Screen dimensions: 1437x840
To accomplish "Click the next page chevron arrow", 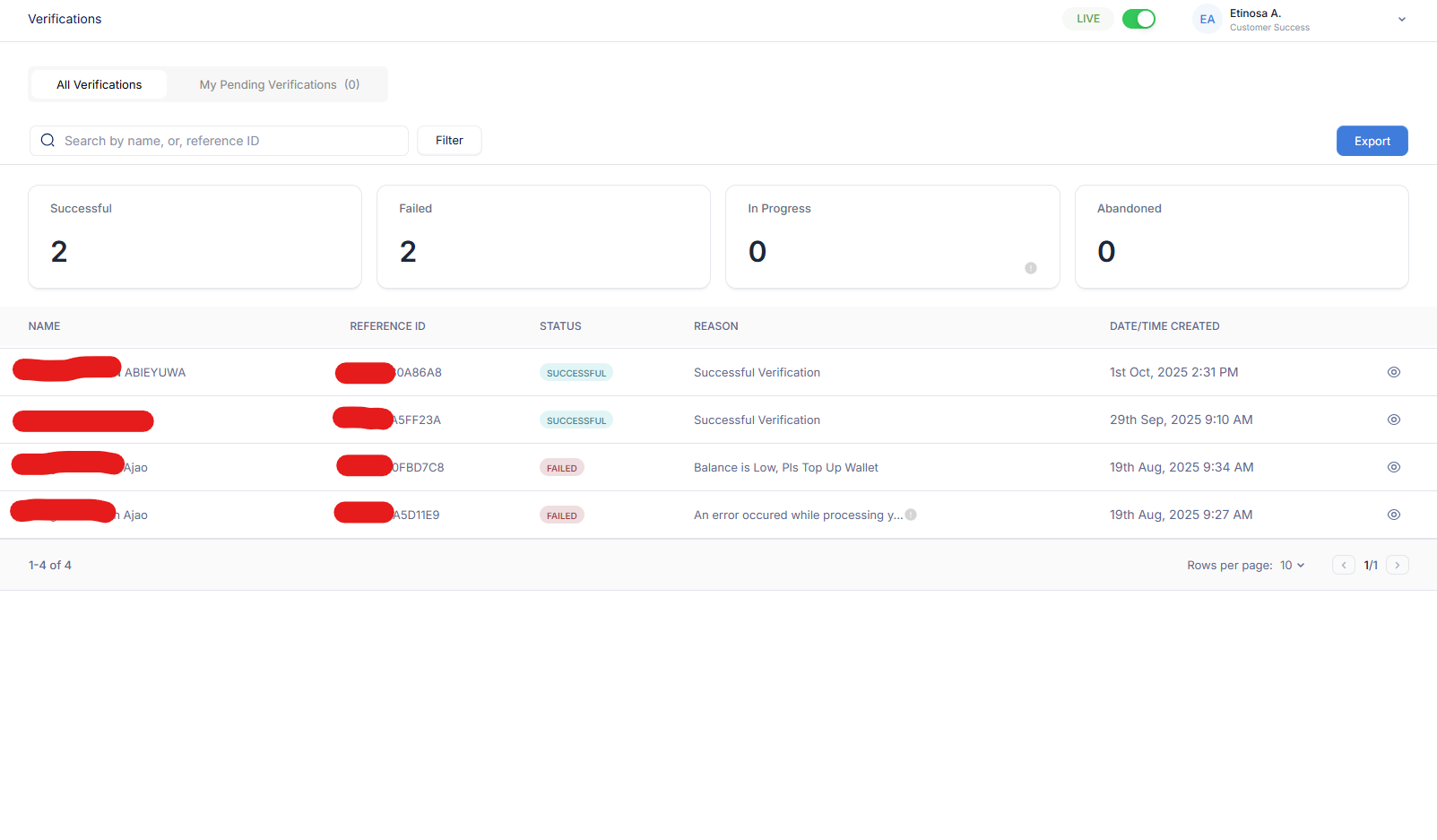I will (x=1397, y=565).
